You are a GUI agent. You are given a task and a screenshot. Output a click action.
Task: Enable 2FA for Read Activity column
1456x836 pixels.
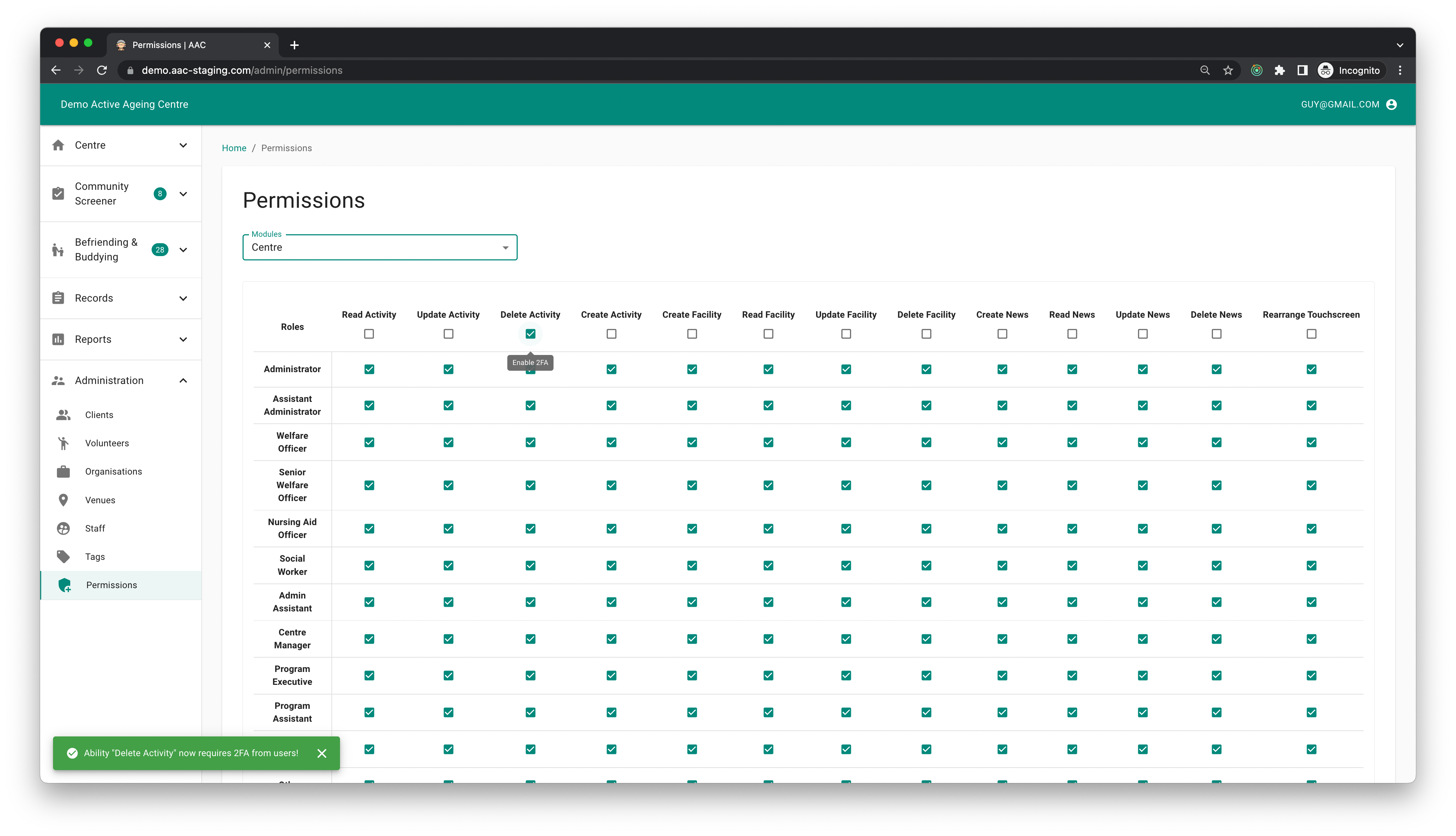click(369, 333)
